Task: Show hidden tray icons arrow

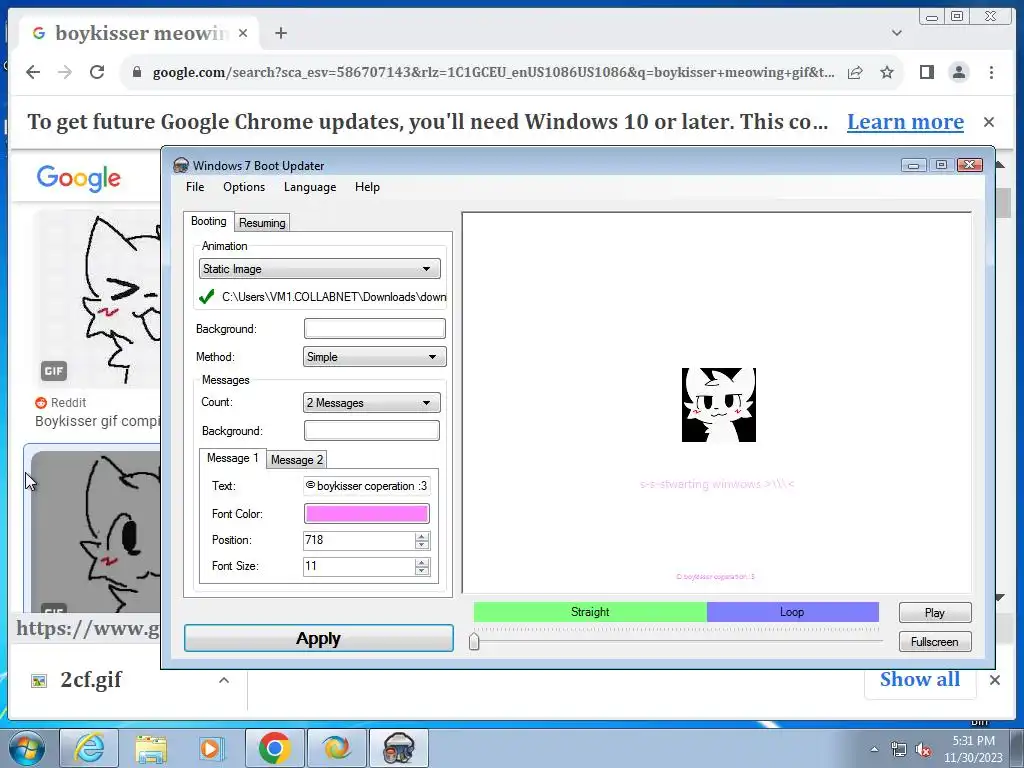Action: pos(874,750)
